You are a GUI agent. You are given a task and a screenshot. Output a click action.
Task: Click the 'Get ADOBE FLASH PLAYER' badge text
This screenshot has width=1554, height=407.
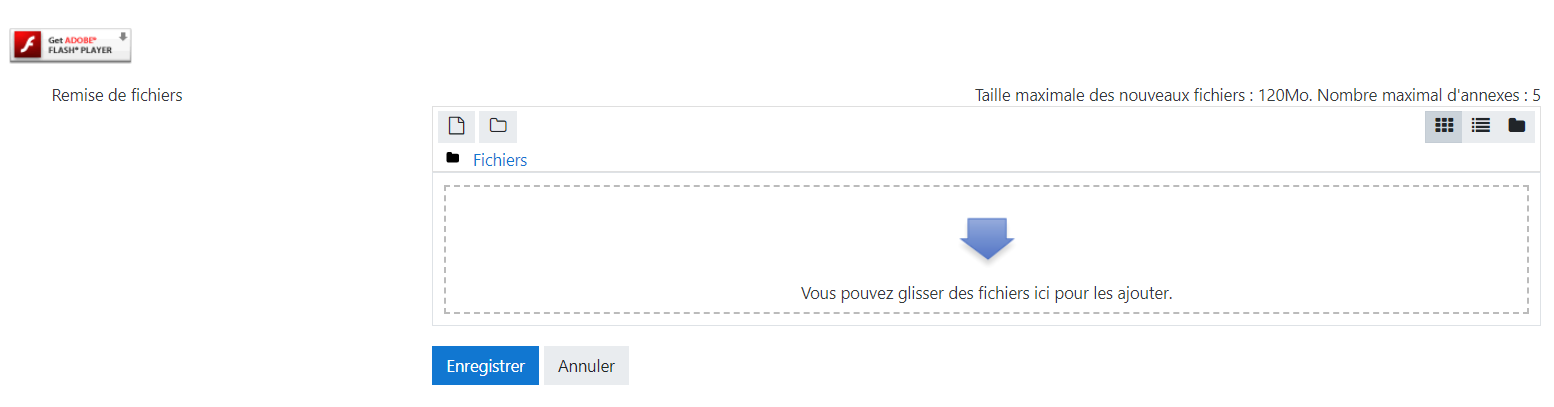point(80,46)
